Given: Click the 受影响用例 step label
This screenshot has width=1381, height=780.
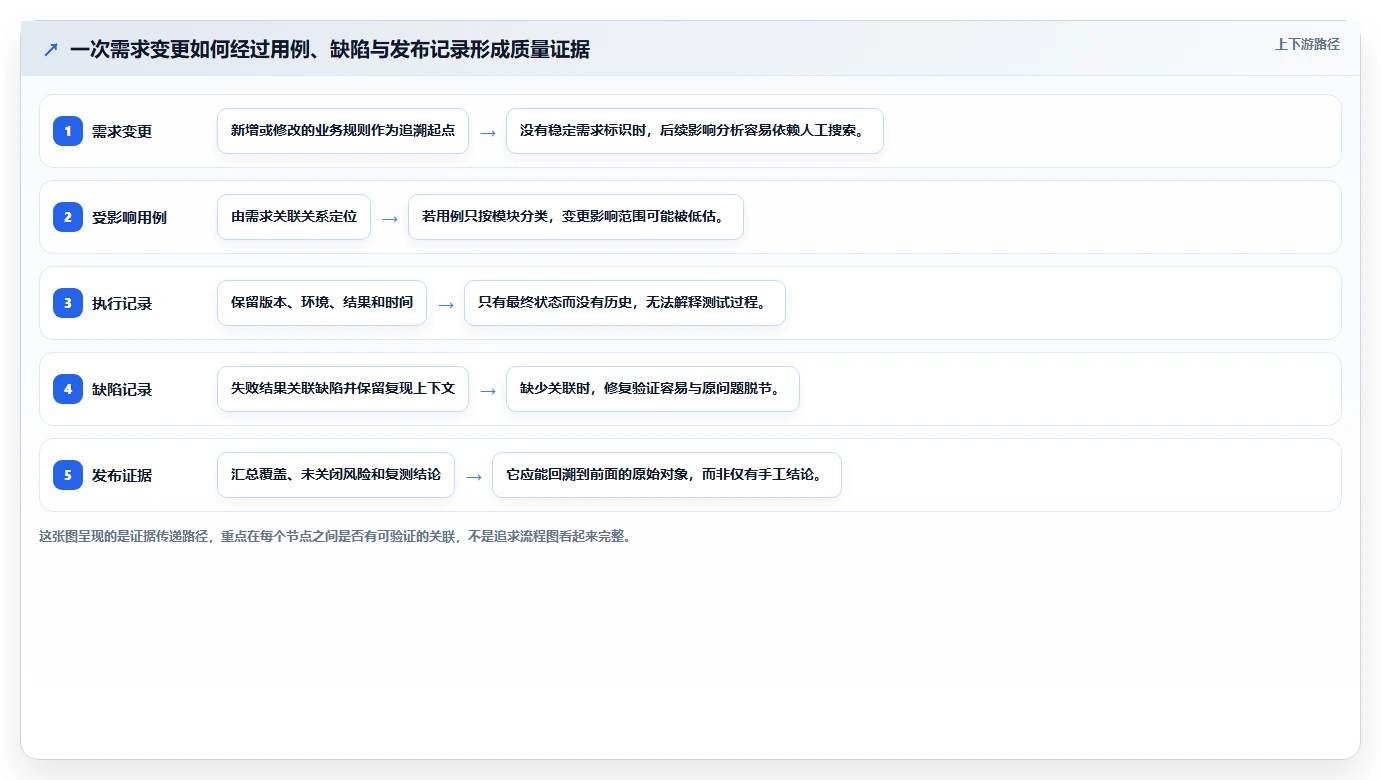Looking at the screenshot, I should click(129, 217).
